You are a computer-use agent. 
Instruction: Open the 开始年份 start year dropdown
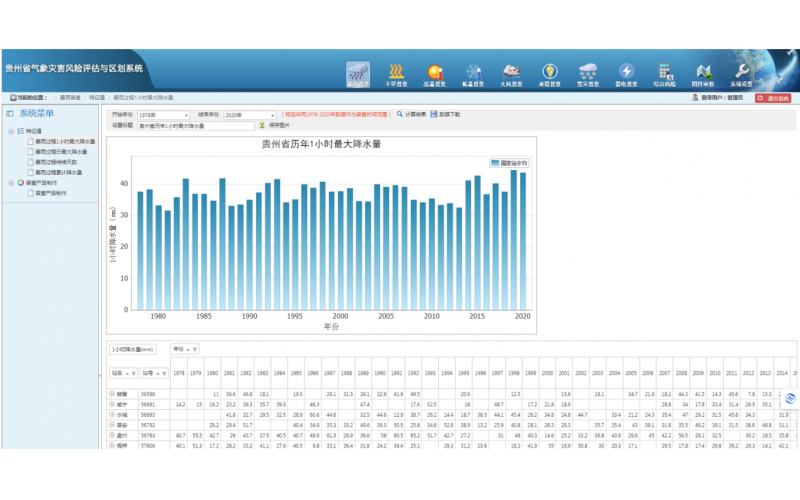click(162, 115)
